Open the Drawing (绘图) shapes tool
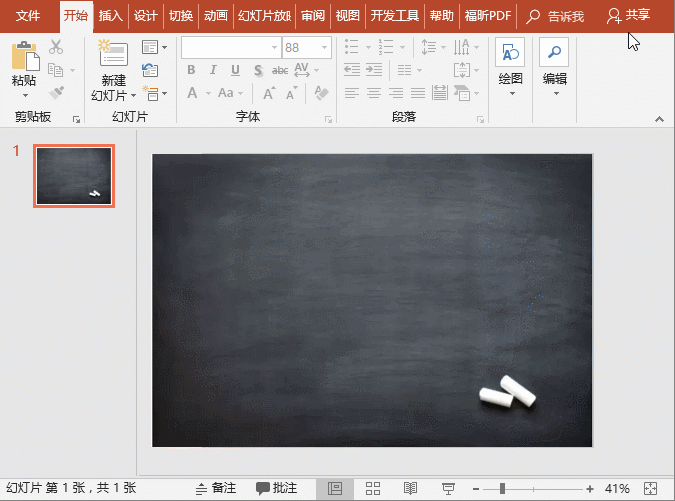 click(510, 55)
